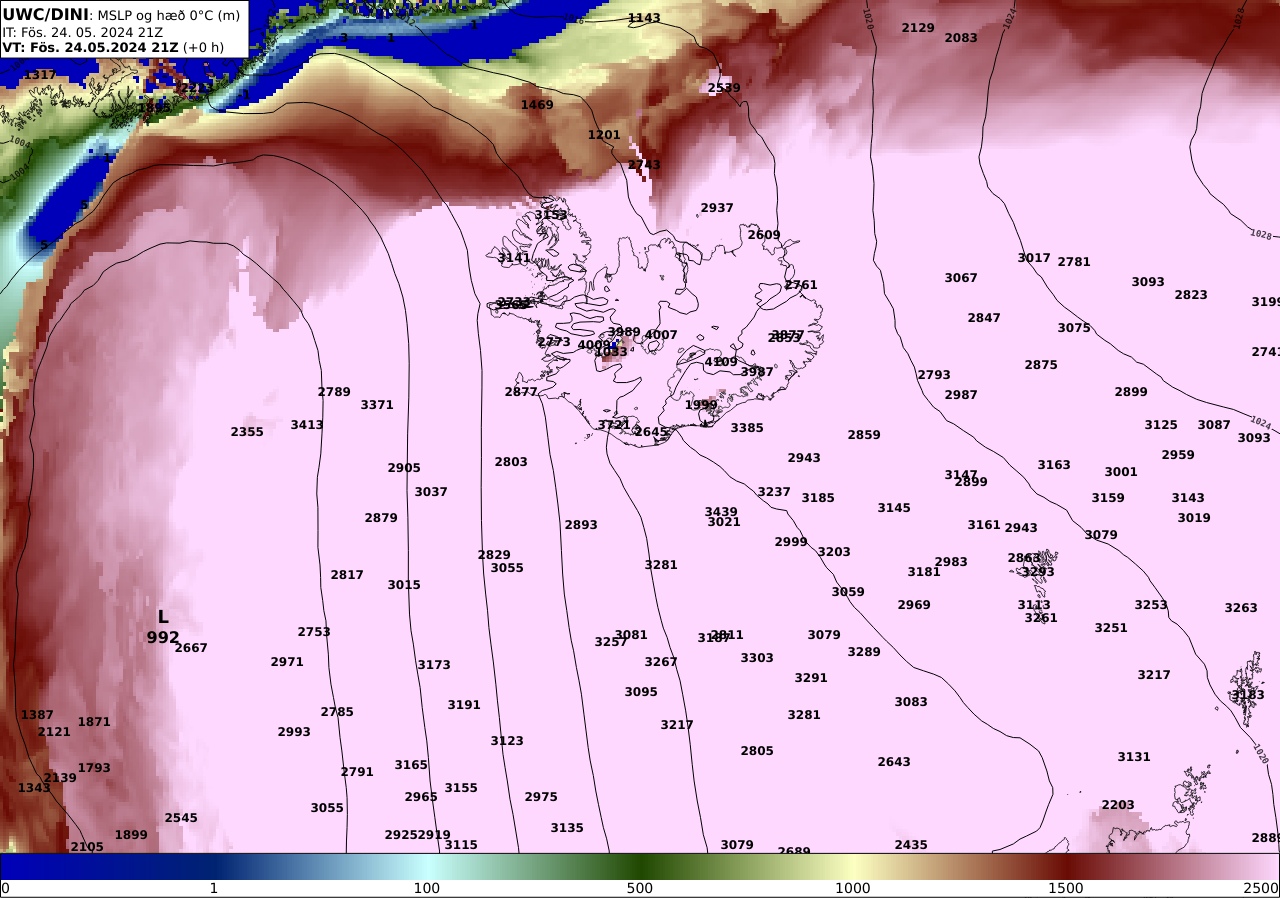Viewport: 1280px width, 898px height.
Task: Click the height value 2875
Action: click(x=1041, y=365)
